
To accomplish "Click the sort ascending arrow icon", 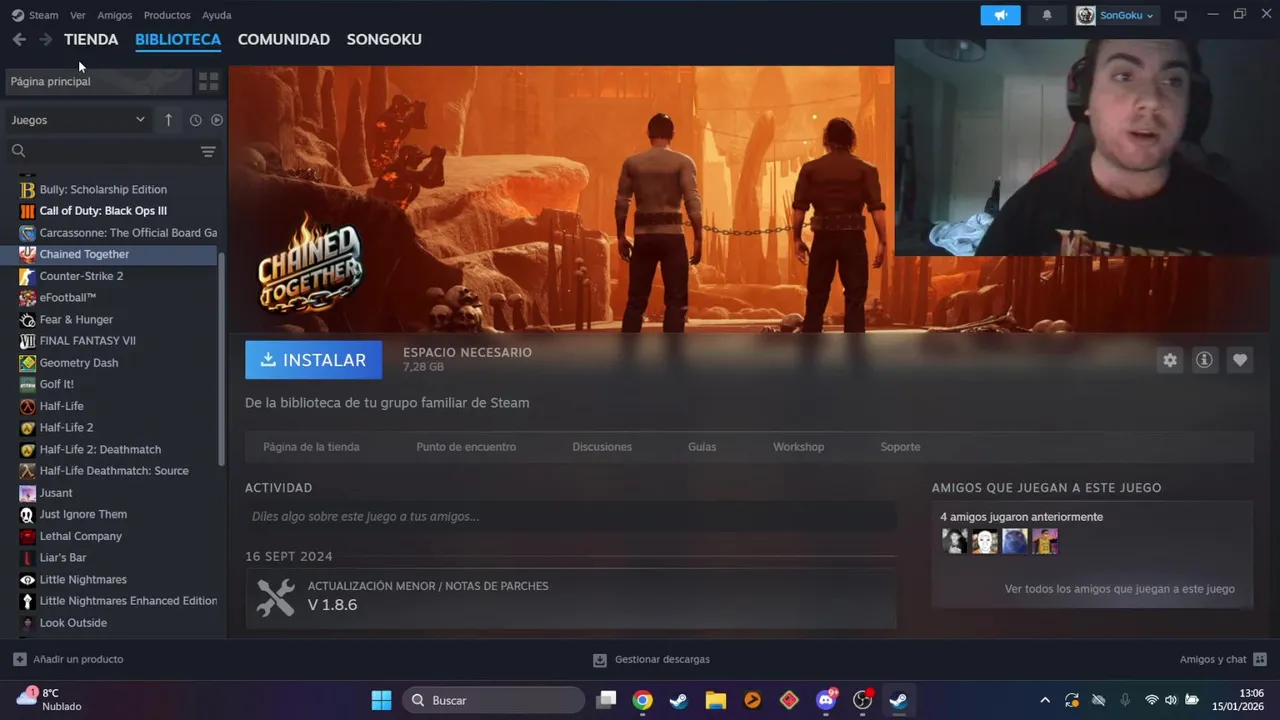I will click(x=168, y=120).
